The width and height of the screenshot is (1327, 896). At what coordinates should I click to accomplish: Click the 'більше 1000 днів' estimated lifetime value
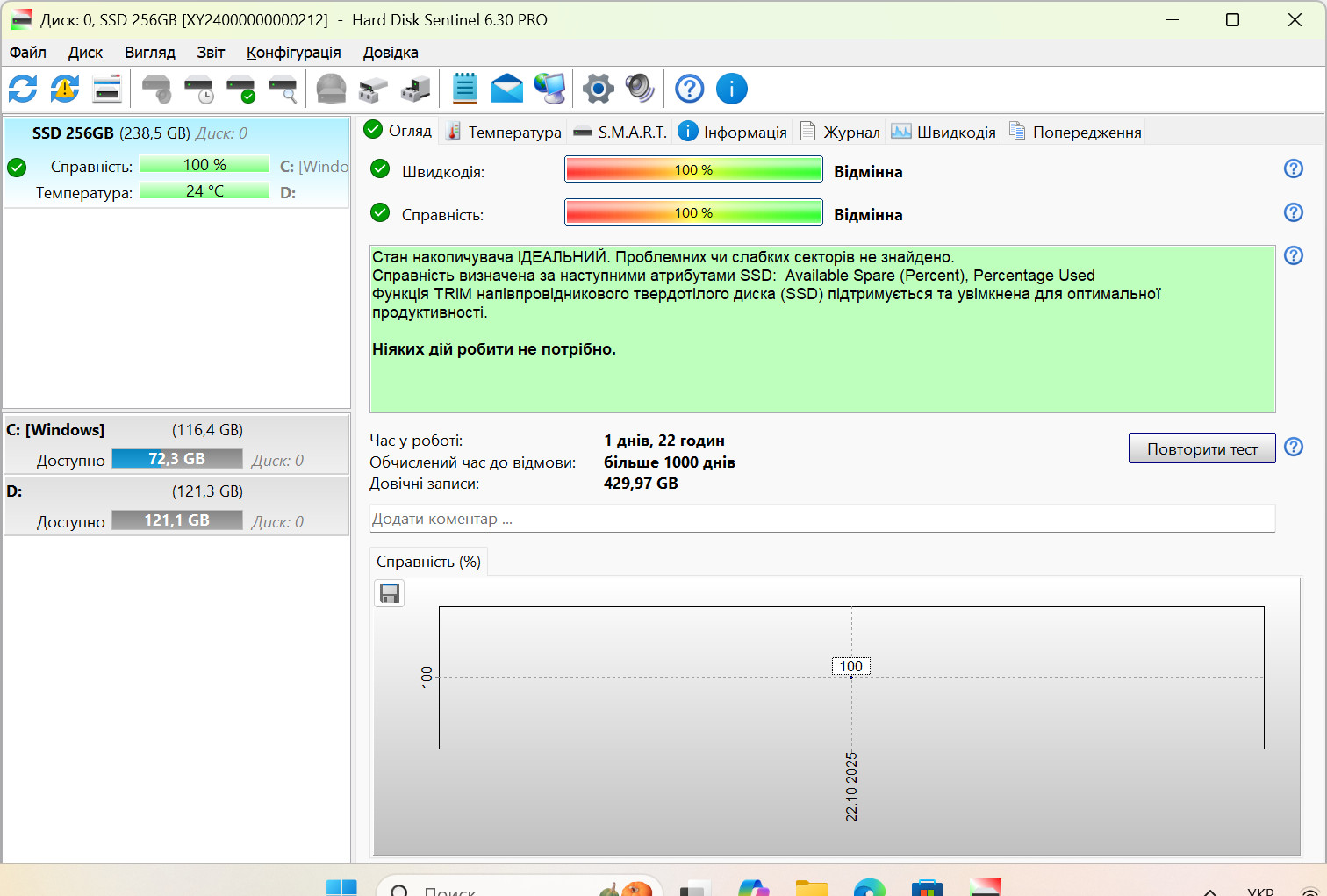(670, 462)
